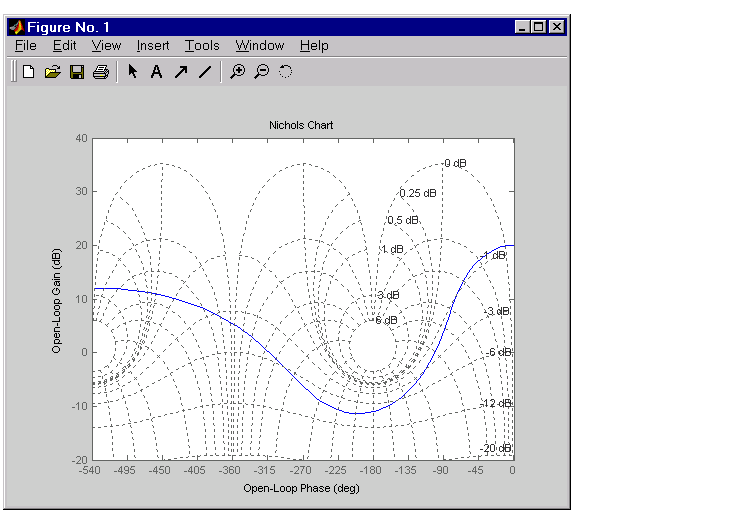Click the New Figure toolbar icon
750x516 pixels.
(x=29, y=72)
